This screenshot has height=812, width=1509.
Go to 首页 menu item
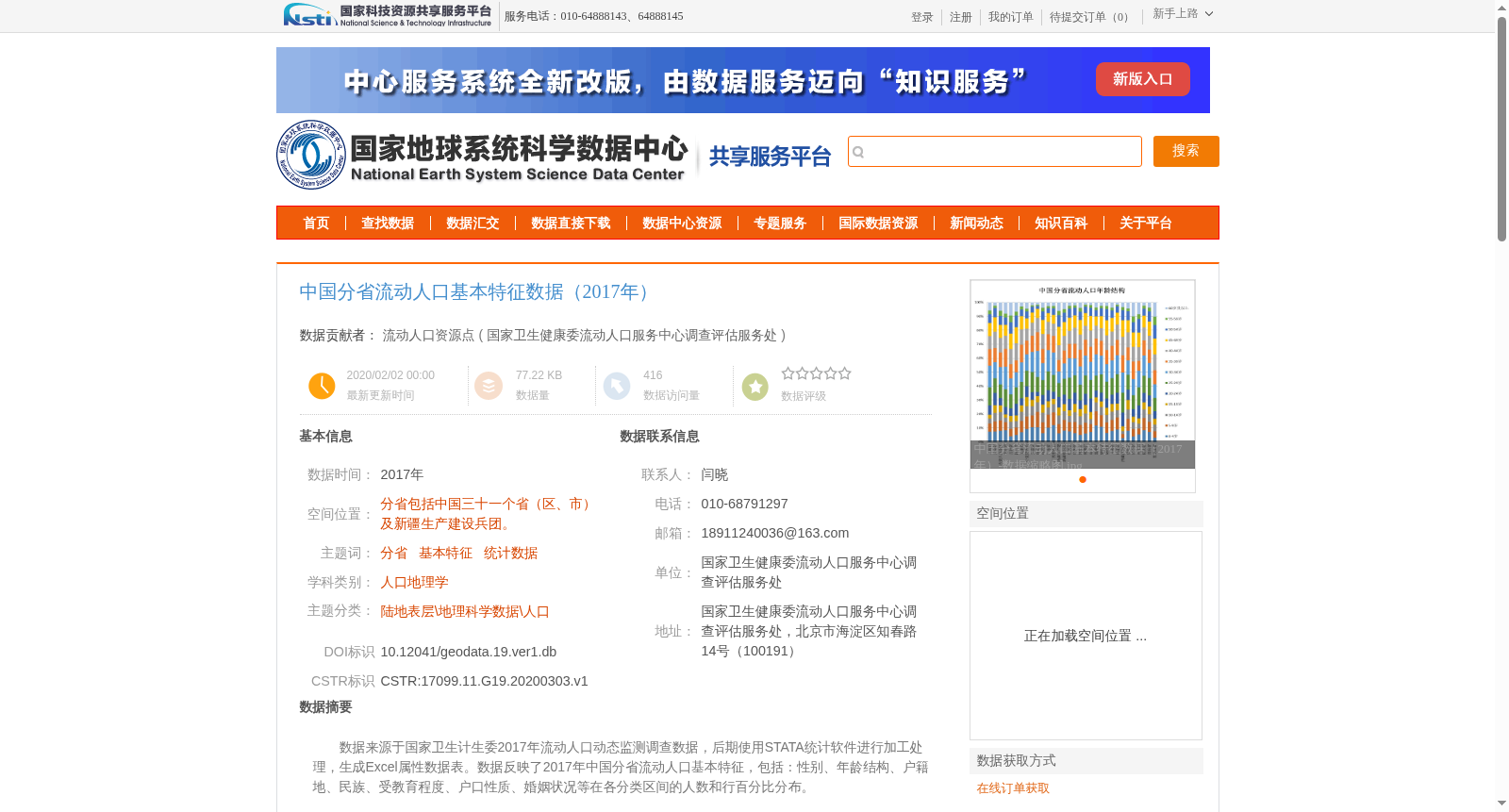click(316, 224)
